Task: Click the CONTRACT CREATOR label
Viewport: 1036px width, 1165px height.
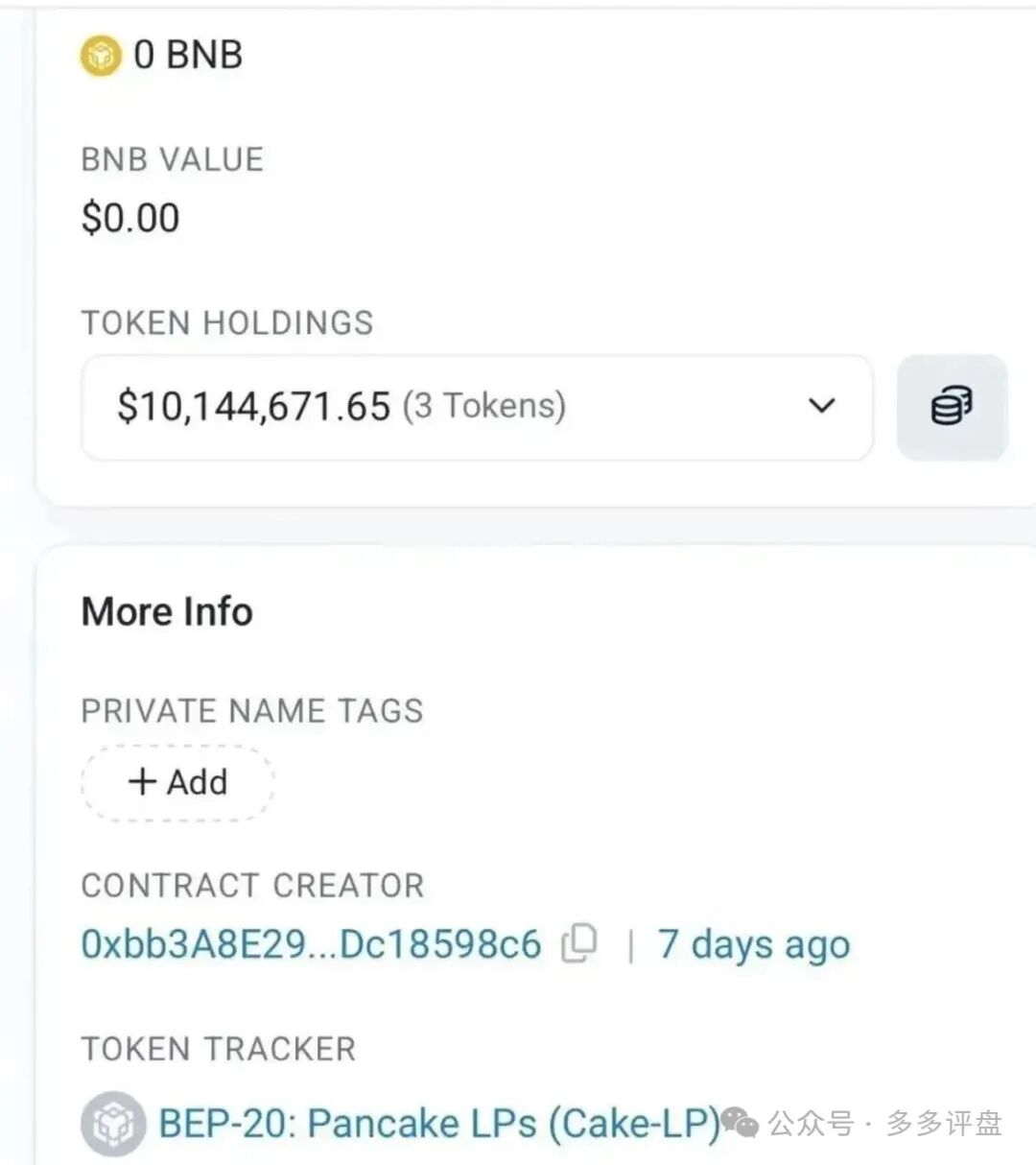Action: [252, 885]
